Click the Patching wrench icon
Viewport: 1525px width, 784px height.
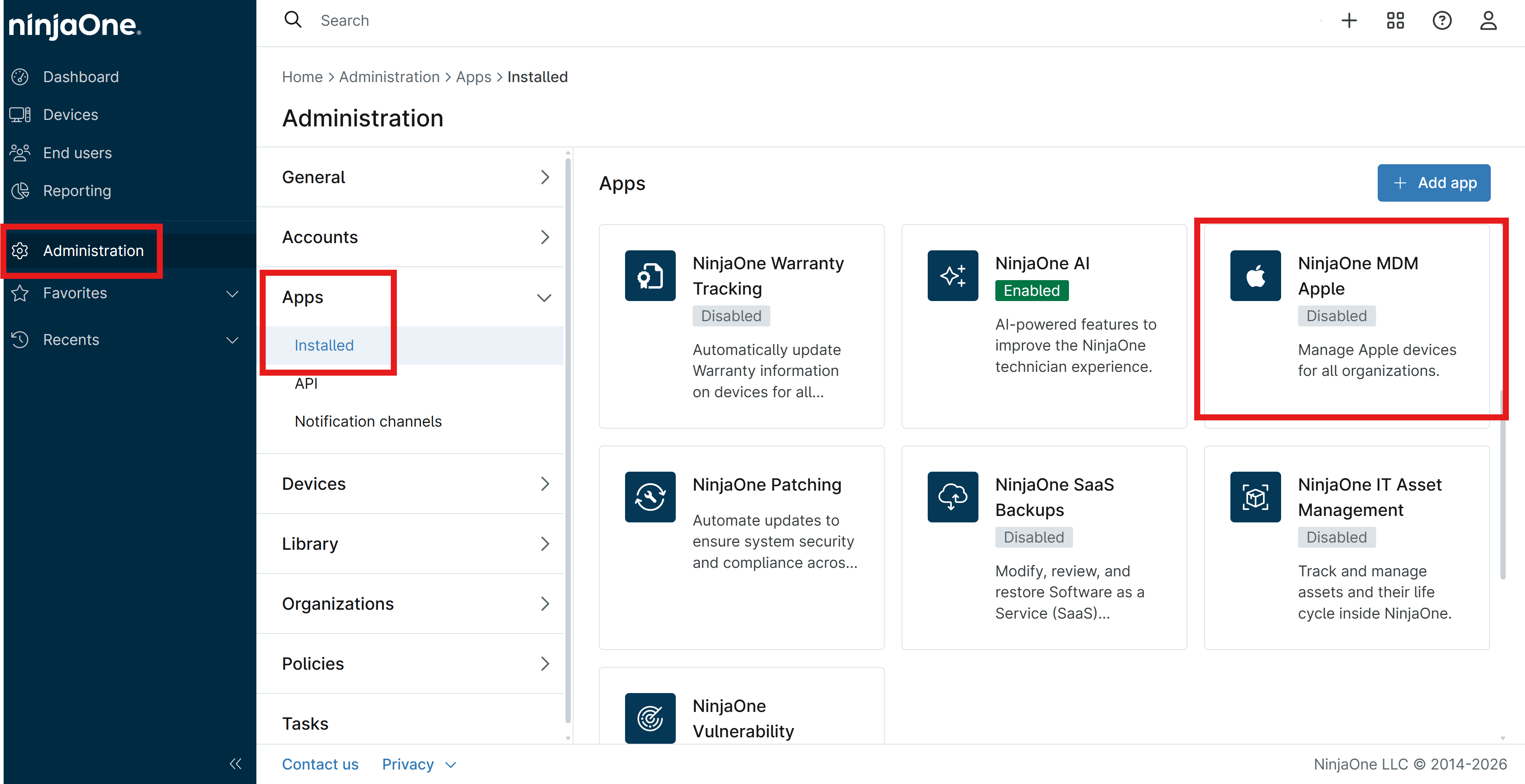tap(650, 497)
